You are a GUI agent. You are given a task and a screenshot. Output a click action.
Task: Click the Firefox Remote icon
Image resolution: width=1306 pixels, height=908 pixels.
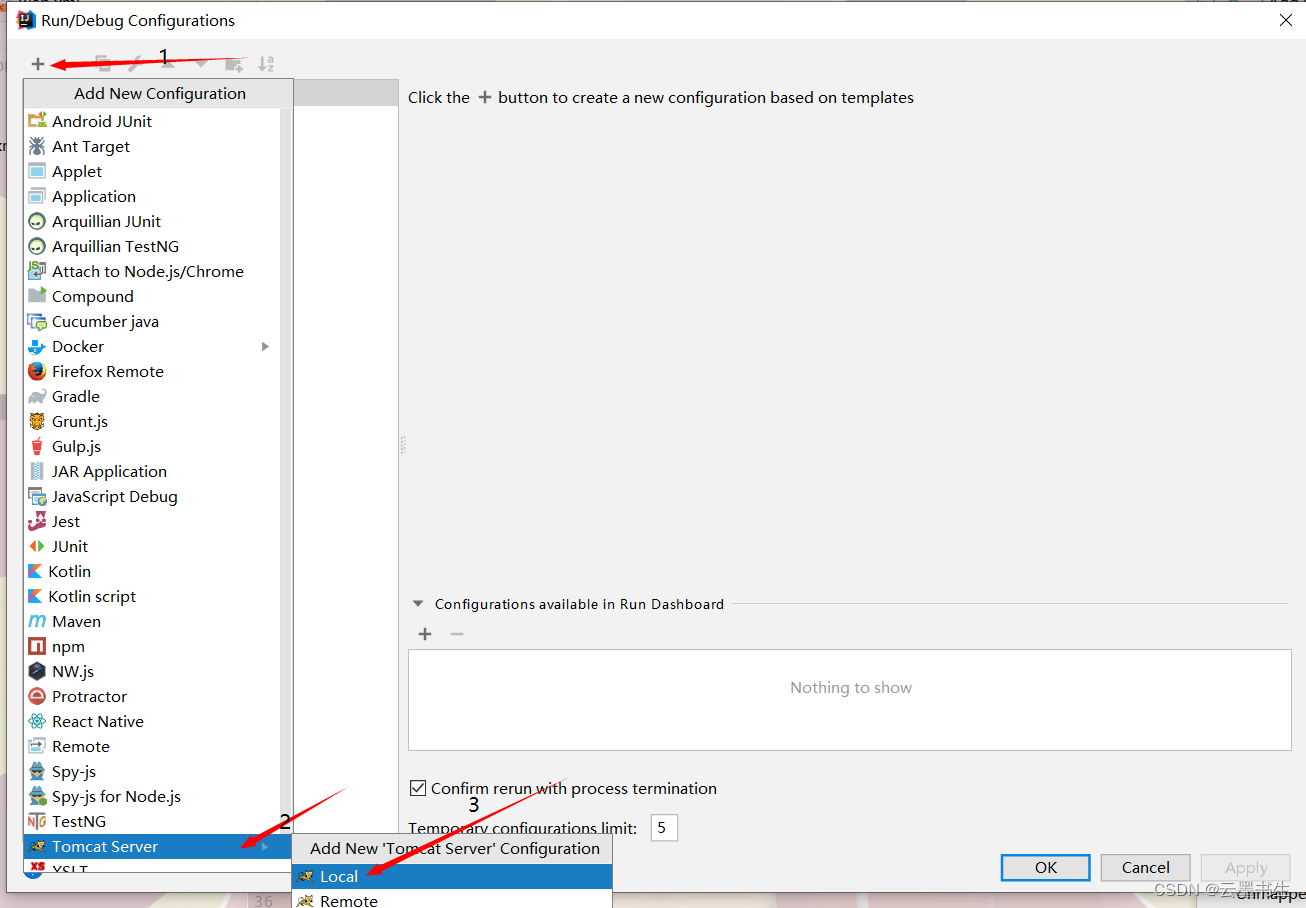(x=37, y=371)
